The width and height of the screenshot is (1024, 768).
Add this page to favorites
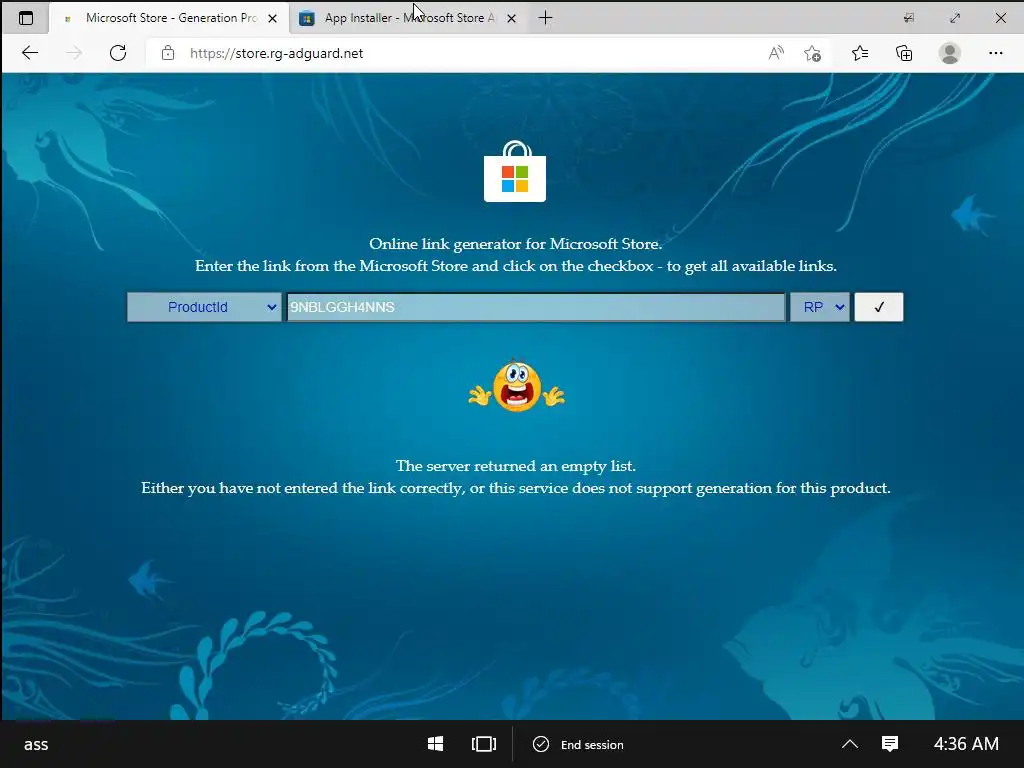pyautogui.click(x=812, y=54)
